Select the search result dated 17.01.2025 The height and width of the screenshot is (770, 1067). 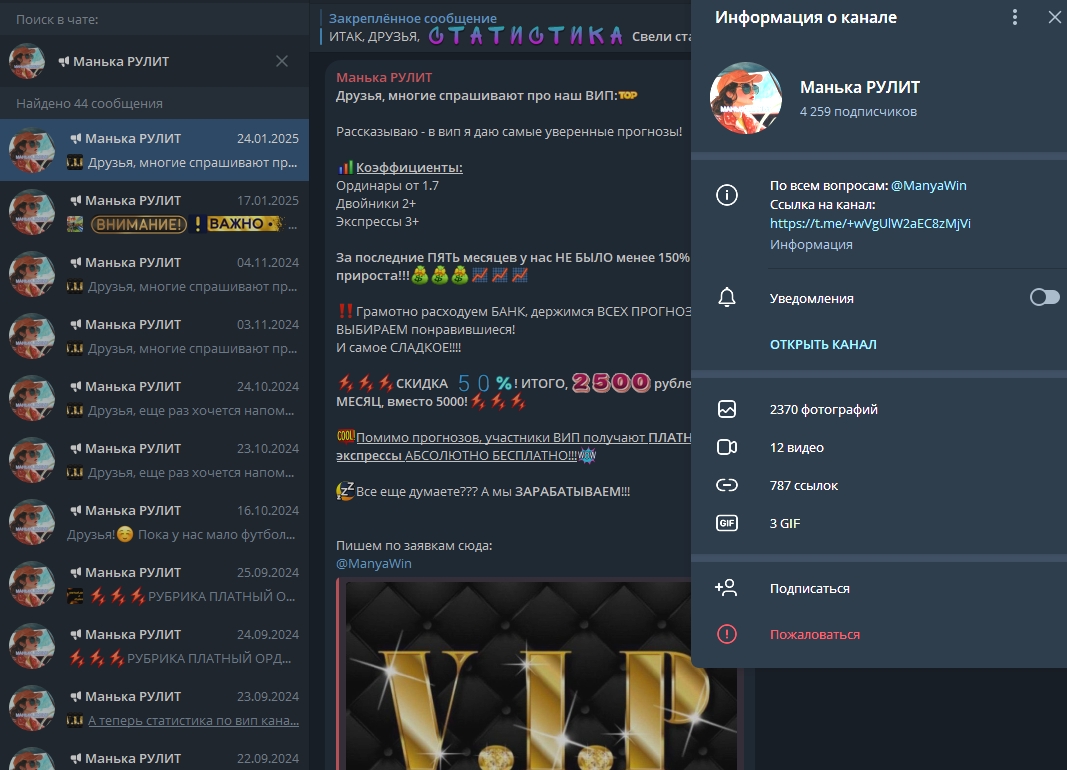[155, 212]
